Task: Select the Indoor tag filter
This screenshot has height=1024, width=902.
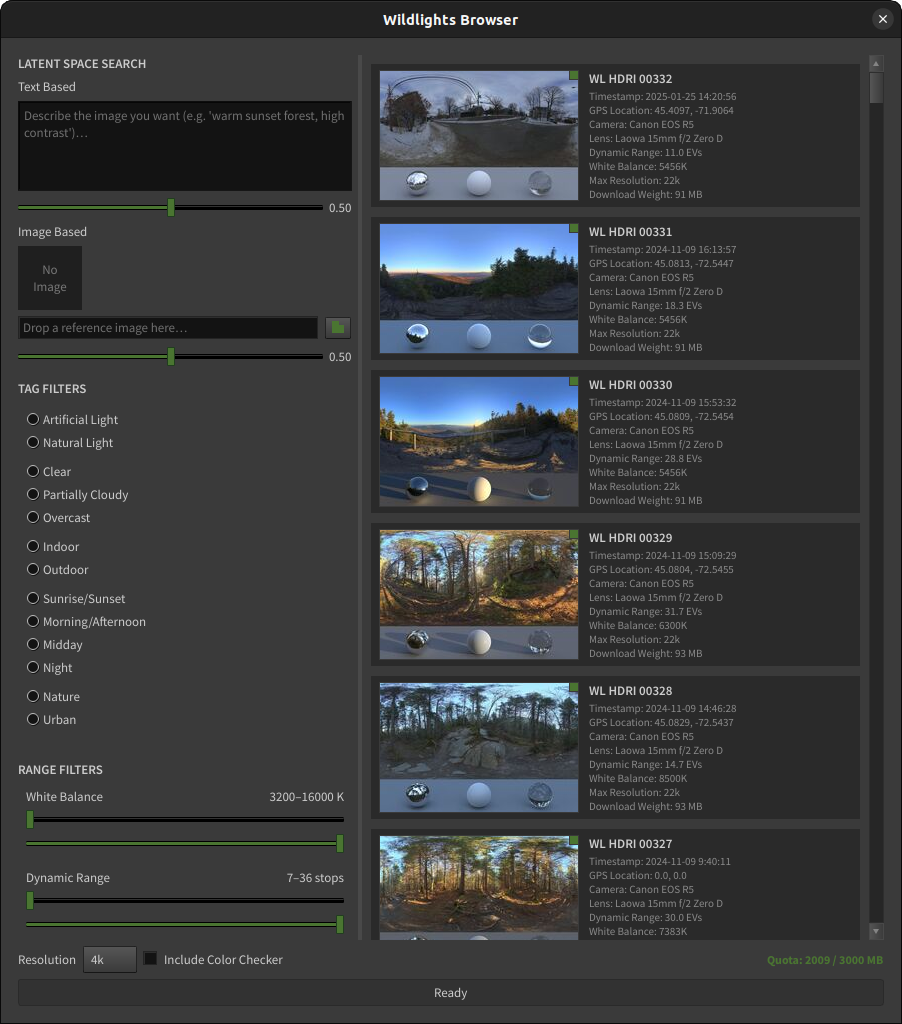Action: tap(53, 546)
